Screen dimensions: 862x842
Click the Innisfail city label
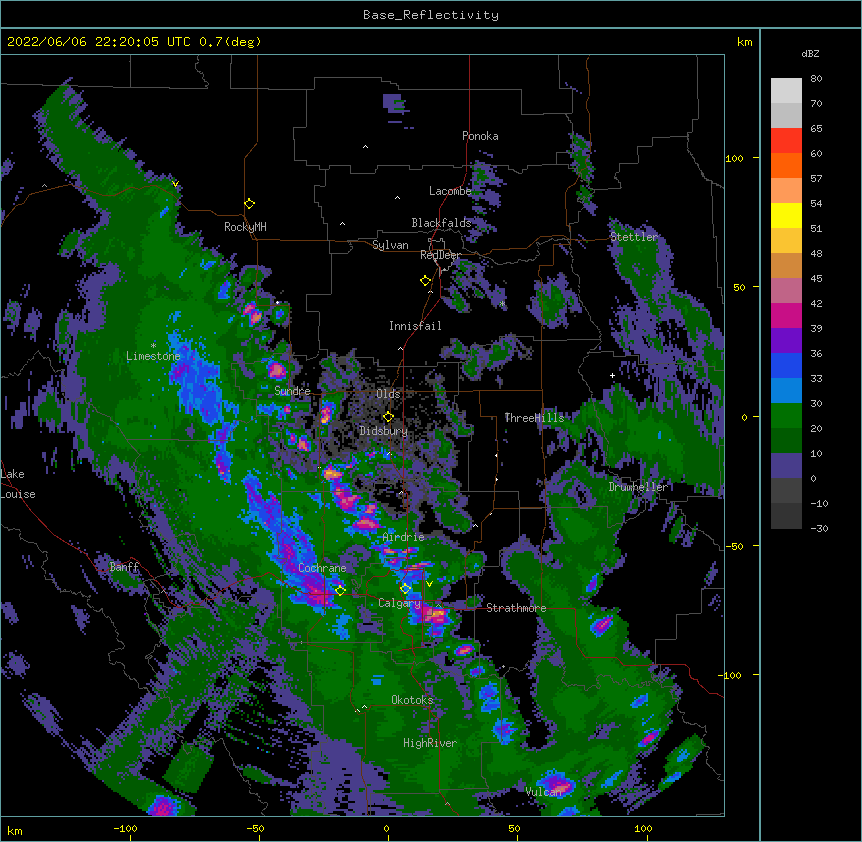coord(415,326)
